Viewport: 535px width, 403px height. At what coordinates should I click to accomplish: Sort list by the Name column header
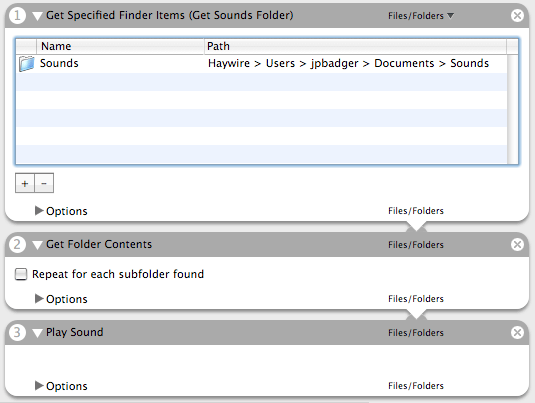pos(120,46)
